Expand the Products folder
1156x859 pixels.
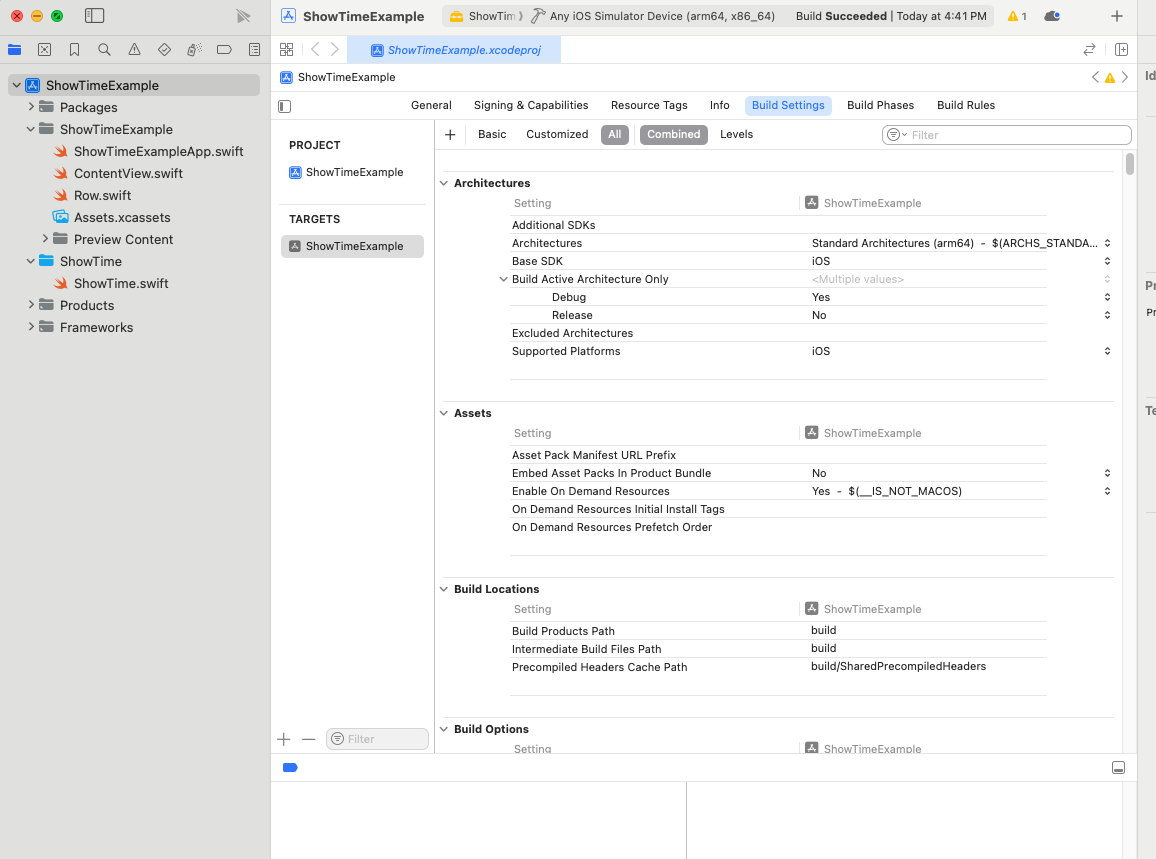(x=31, y=305)
